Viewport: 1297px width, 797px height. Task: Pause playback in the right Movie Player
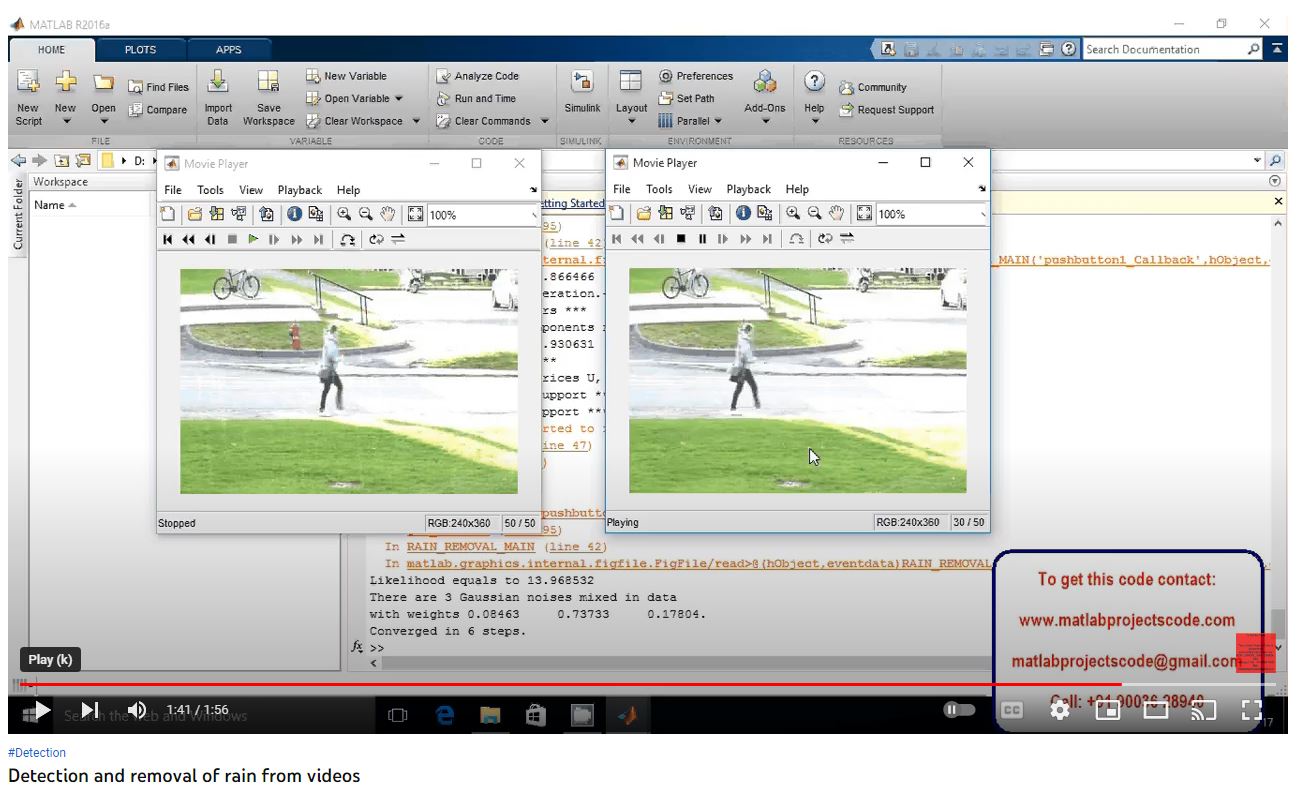(x=702, y=239)
